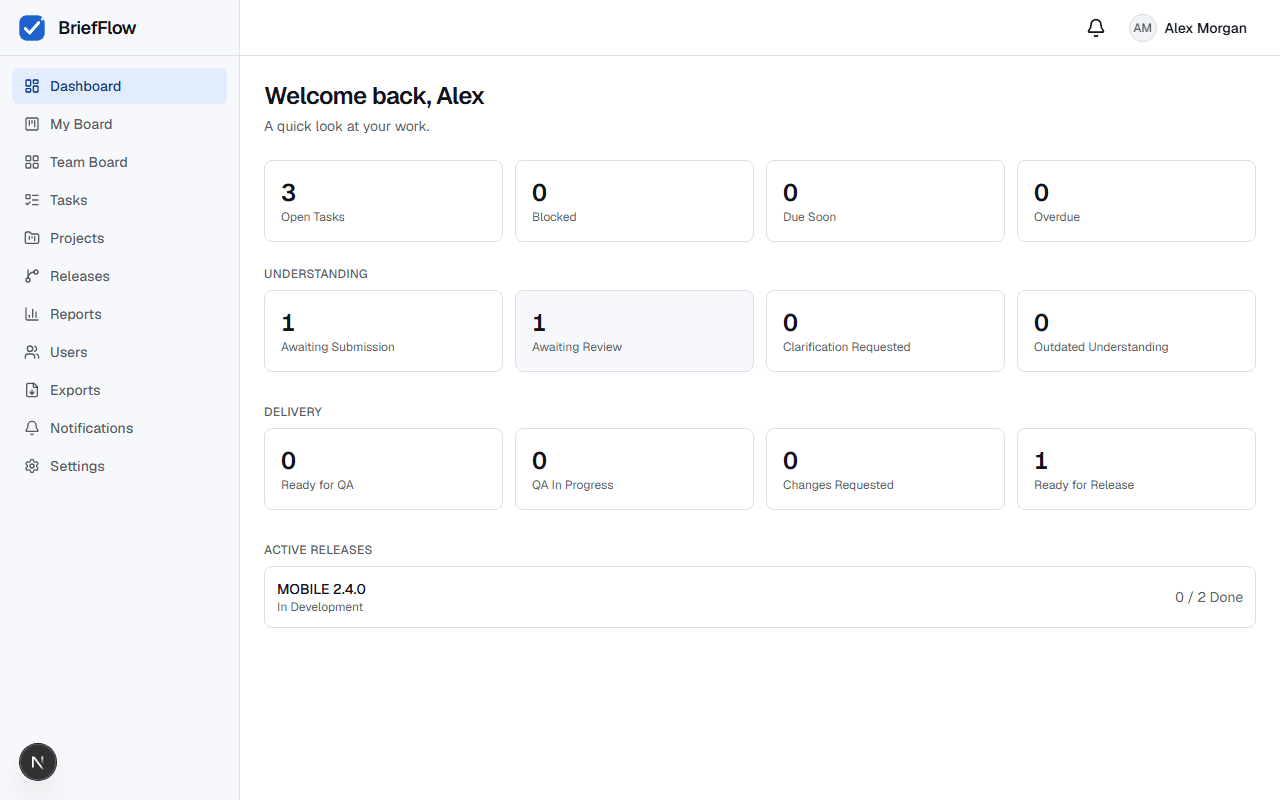Screen dimensions: 1280x800
Task: Click the "0 / 2 Done" progress text
Action: [x=1209, y=597]
